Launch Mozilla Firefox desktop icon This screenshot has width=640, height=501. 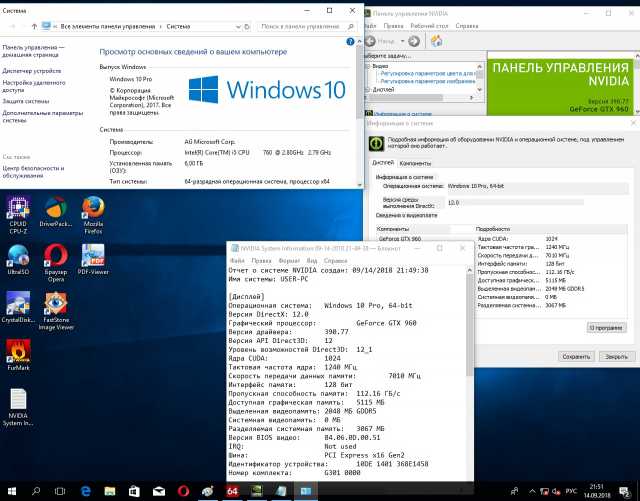coord(93,214)
